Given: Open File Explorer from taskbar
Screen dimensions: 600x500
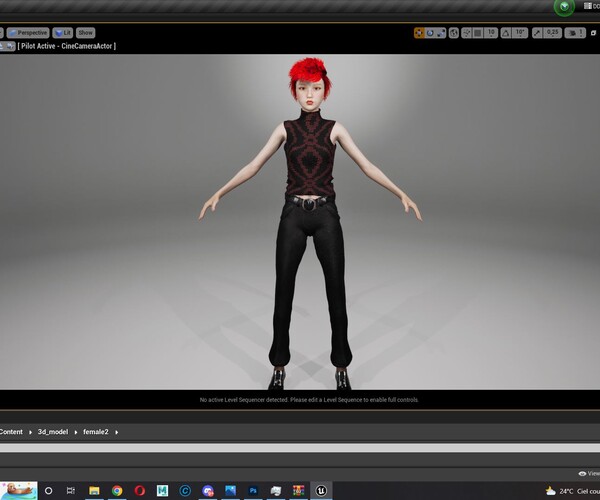Looking at the screenshot, I should click(x=94, y=490).
